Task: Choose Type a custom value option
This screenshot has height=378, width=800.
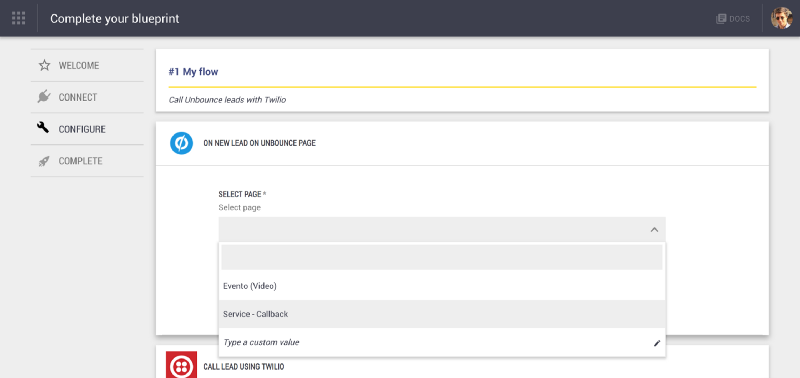Action: tap(442, 342)
